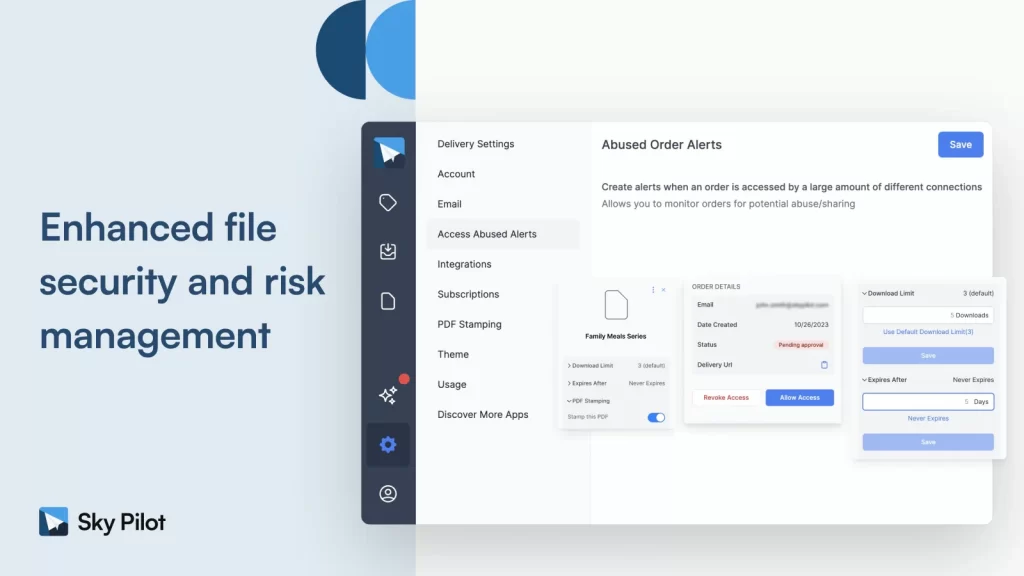Open the downloads inbox icon in sidebar
The height and width of the screenshot is (576, 1024).
click(x=388, y=252)
